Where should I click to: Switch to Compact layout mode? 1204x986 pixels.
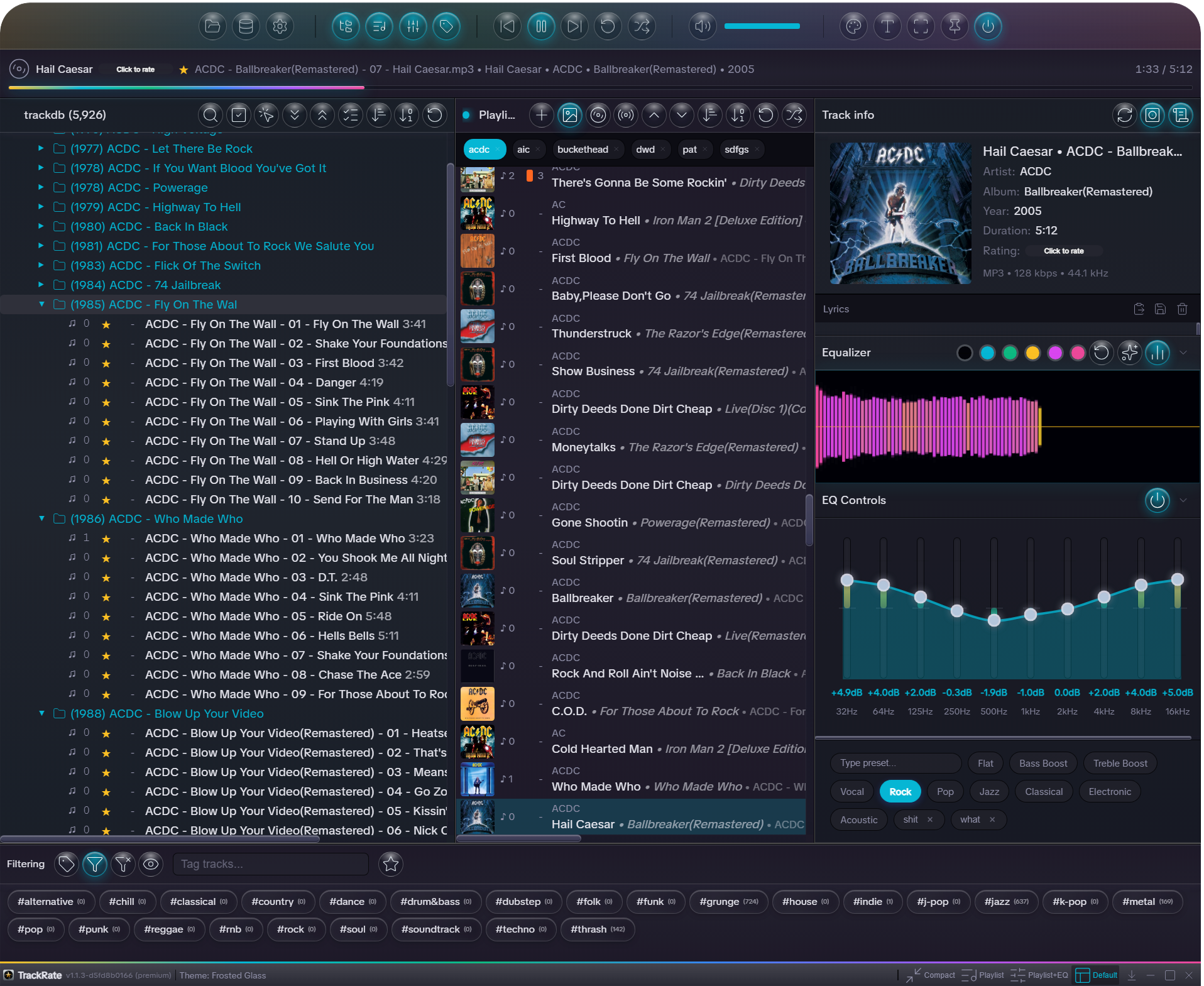[931, 975]
